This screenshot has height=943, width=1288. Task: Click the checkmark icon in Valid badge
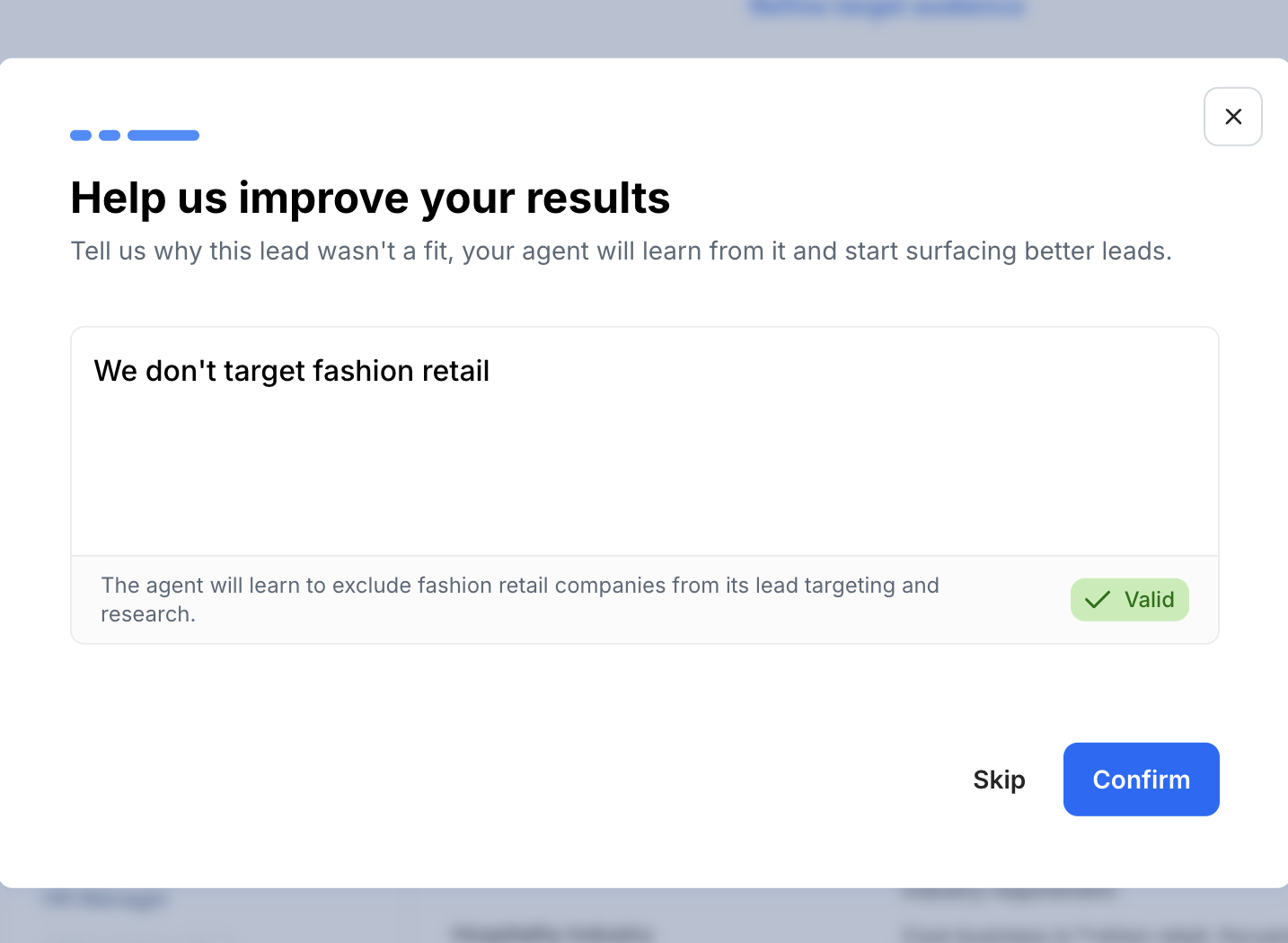point(1097,600)
